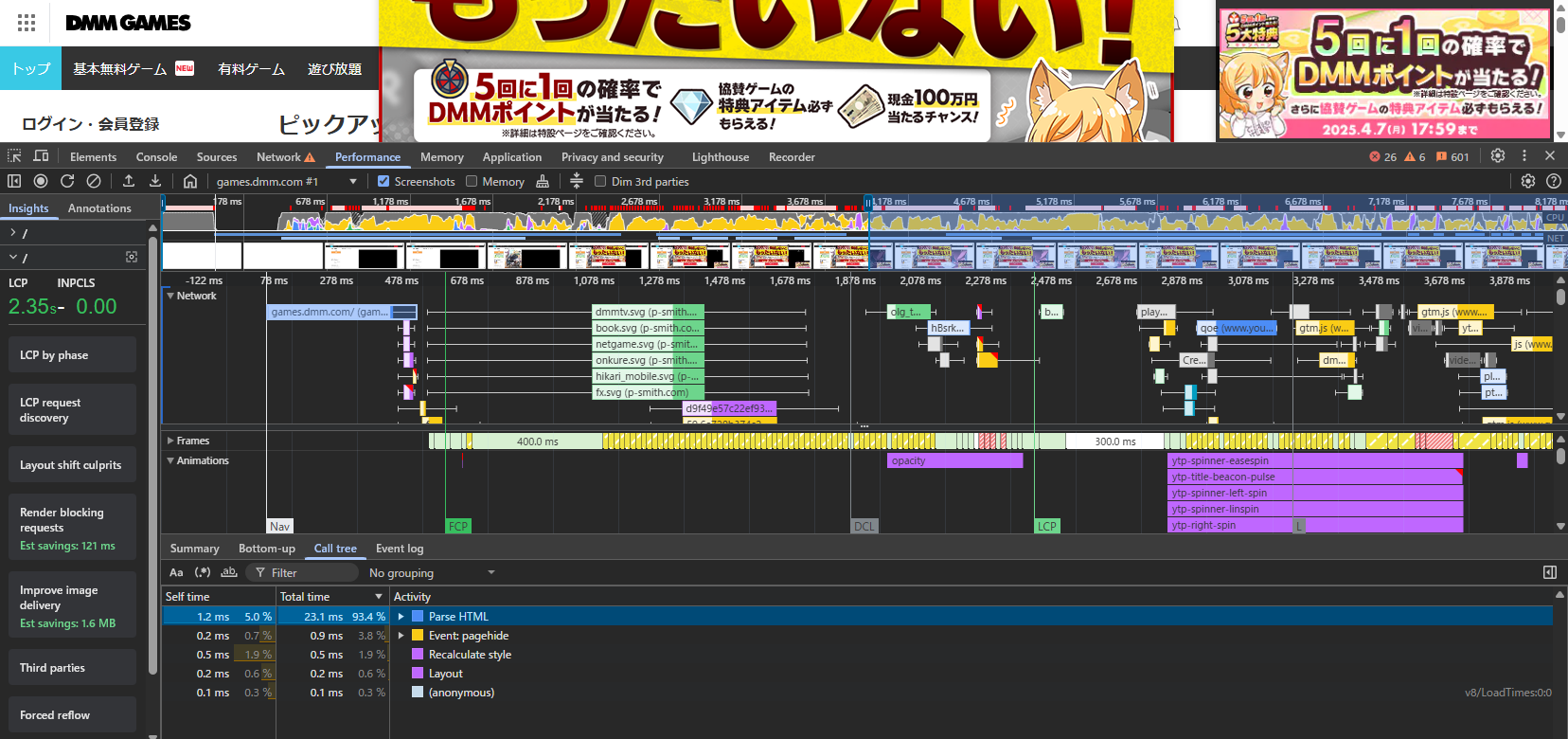Open the capture settings gear icon
Image resolution: width=1568 pixels, height=739 pixels.
click(x=1527, y=181)
